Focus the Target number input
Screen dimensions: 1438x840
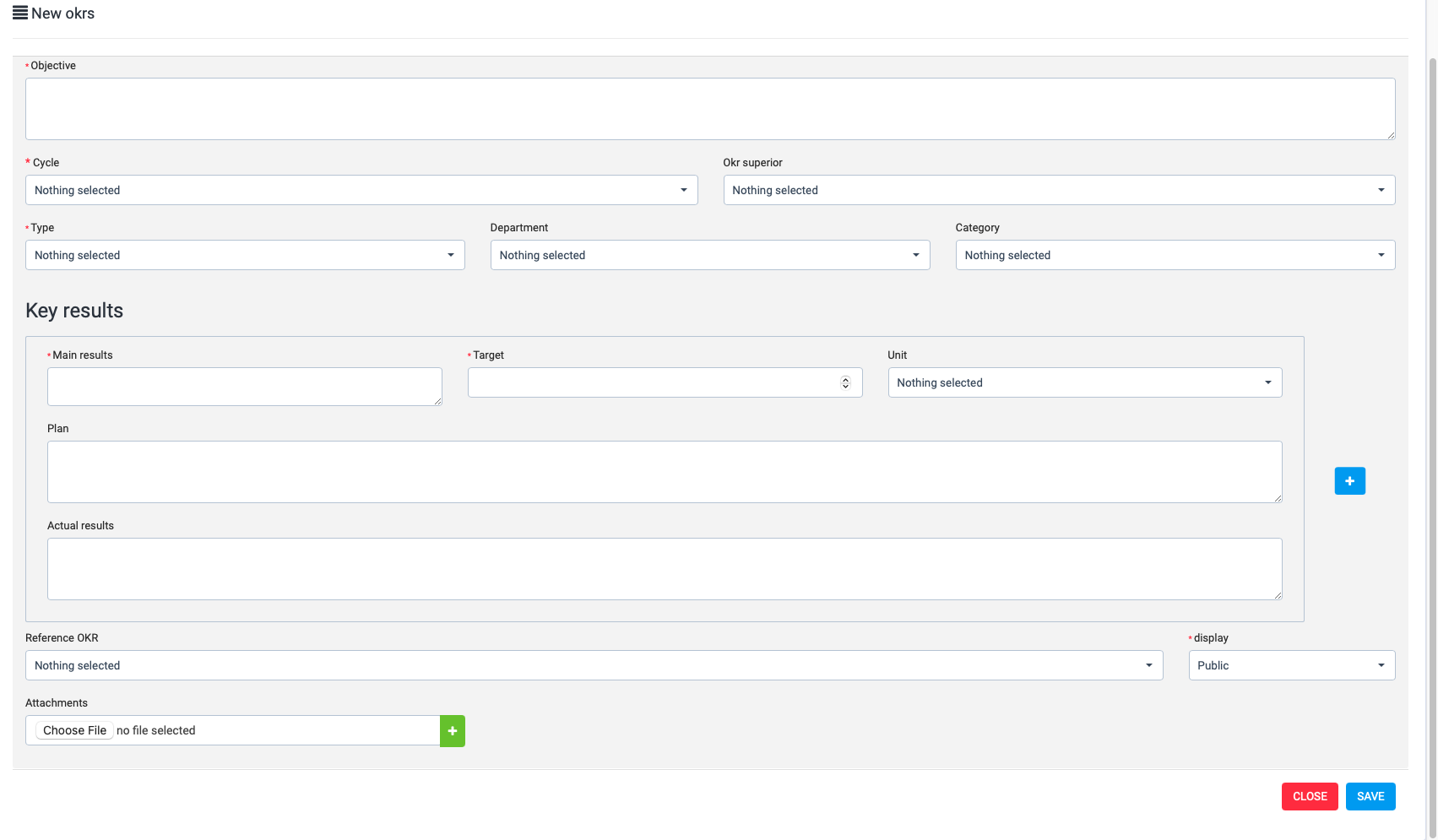[x=650, y=382]
